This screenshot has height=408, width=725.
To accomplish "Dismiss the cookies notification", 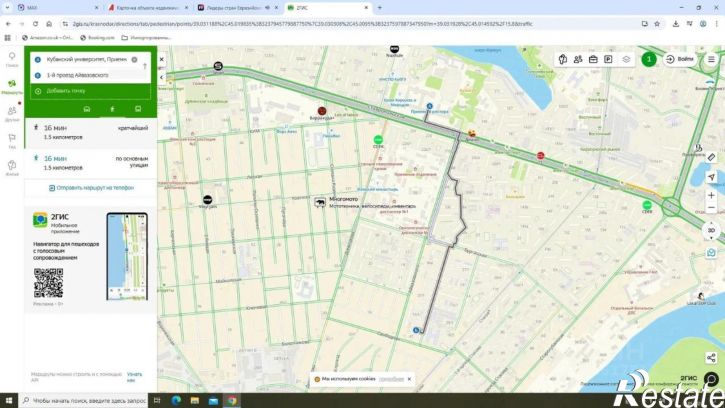I will [x=409, y=379].
